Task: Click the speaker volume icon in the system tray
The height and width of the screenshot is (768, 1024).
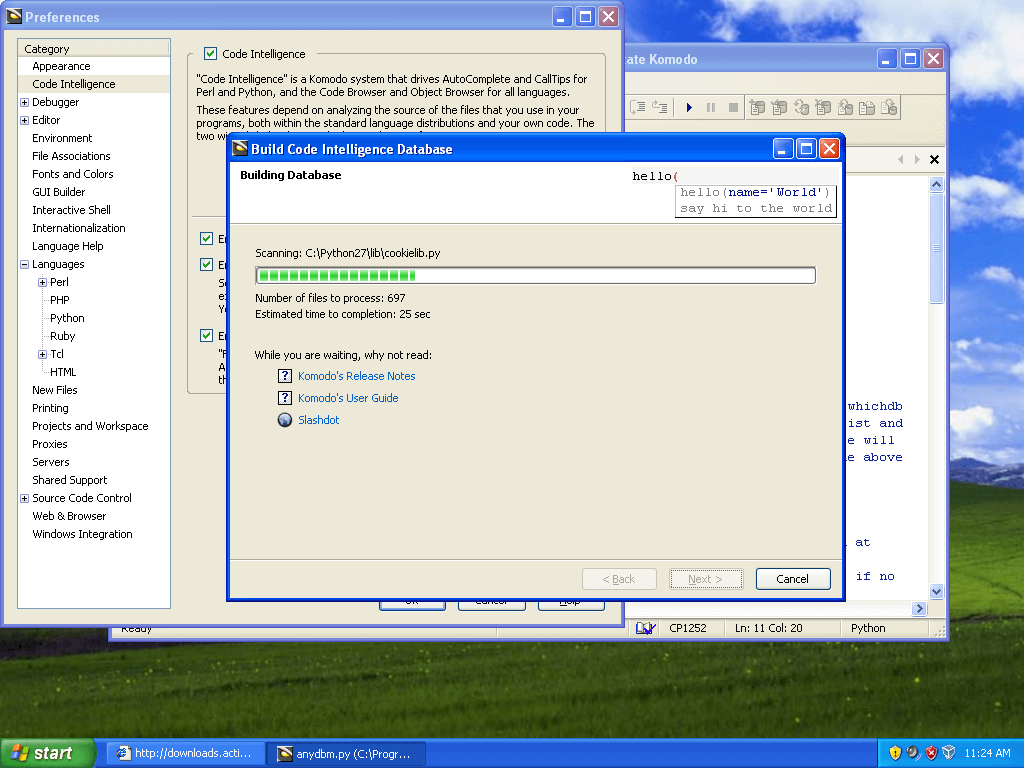Action: (914, 753)
